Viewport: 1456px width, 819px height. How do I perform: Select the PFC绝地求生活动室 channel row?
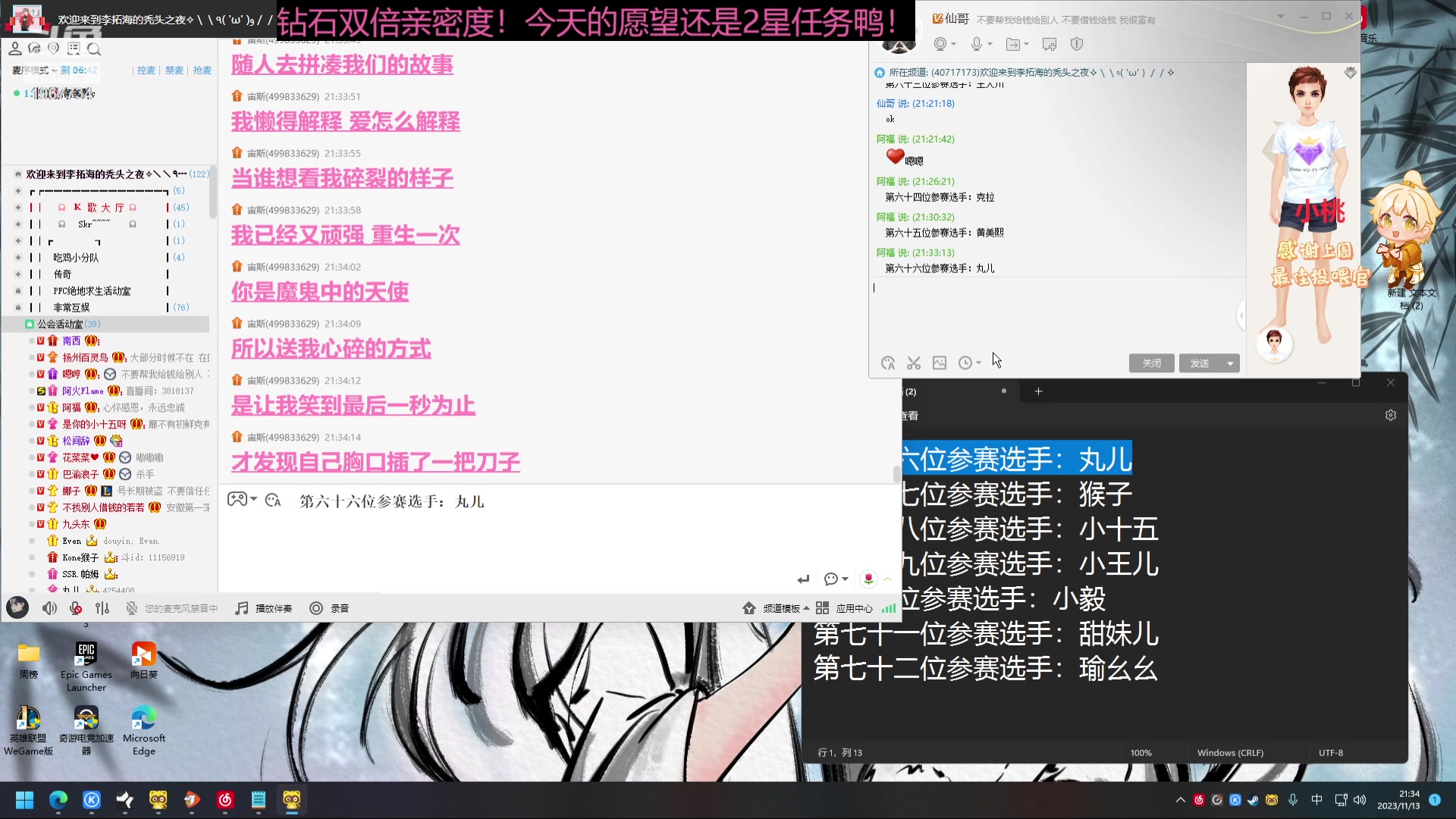tap(106, 290)
